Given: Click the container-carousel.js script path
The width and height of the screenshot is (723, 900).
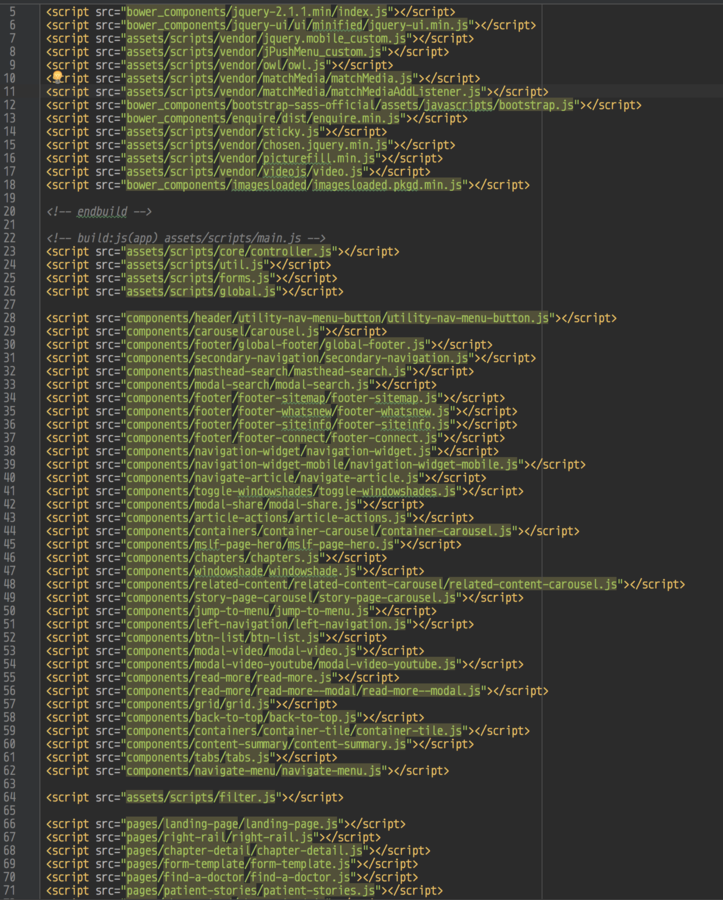Looking at the screenshot, I should 319,531.
